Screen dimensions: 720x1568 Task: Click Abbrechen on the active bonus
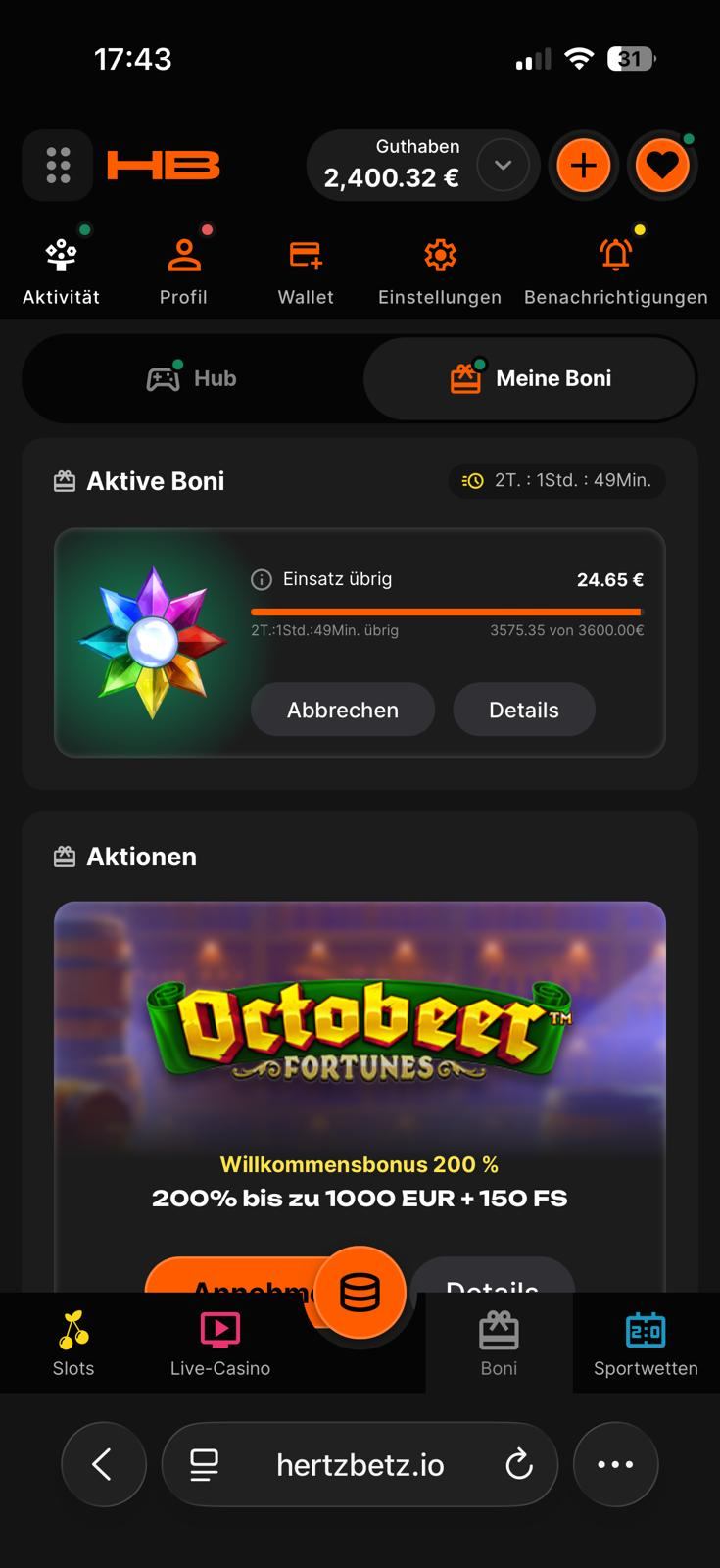[x=343, y=710]
